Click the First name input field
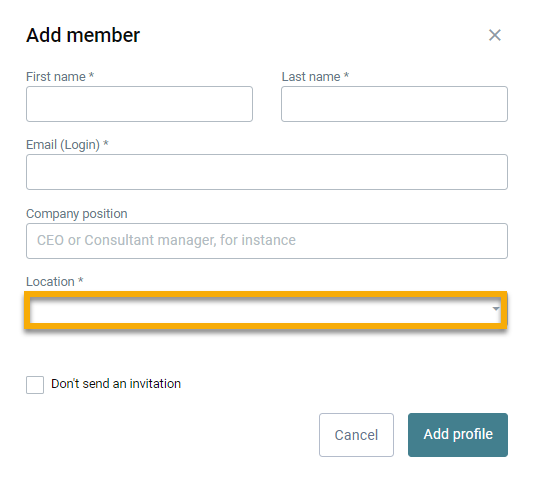Image resolution: width=534 pixels, height=483 pixels. click(139, 104)
